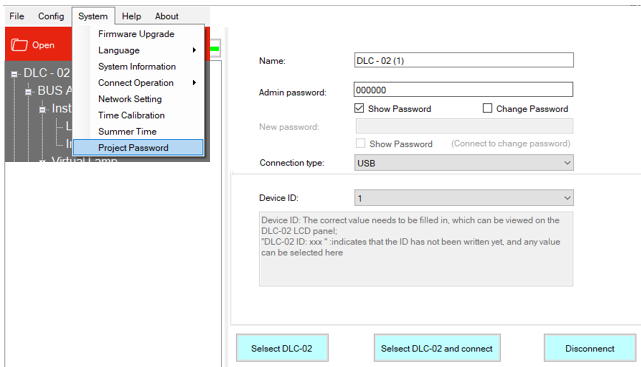Click the Selsect DLC-02 button
This screenshot has width=641, height=367.
tap(282, 348)
